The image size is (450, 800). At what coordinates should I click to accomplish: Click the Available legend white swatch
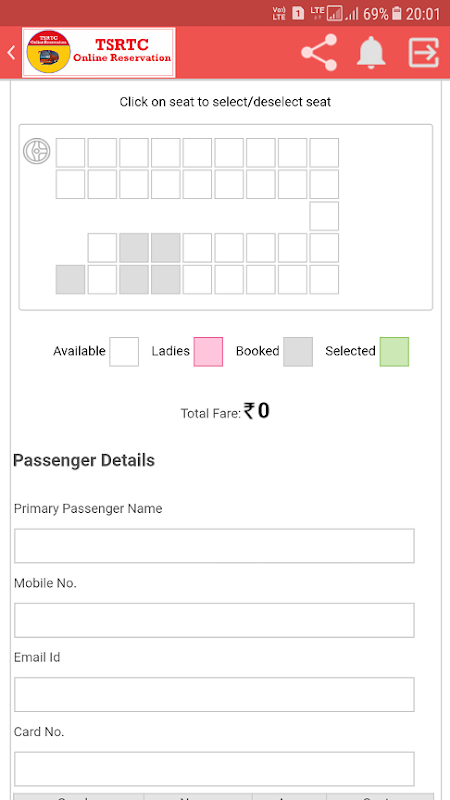(x=124, y=352)
